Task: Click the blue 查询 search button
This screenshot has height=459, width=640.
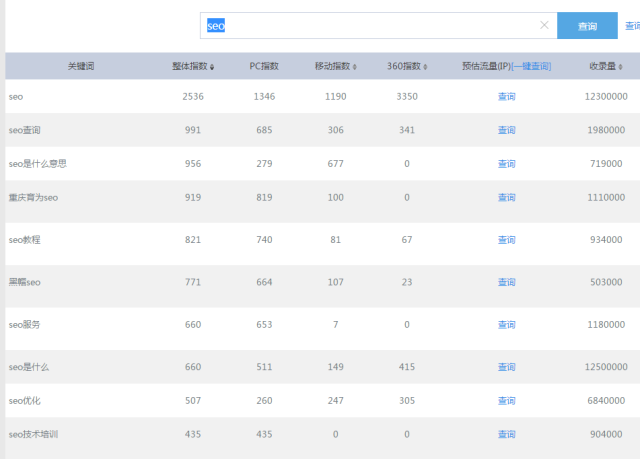Action: point(587,26)
